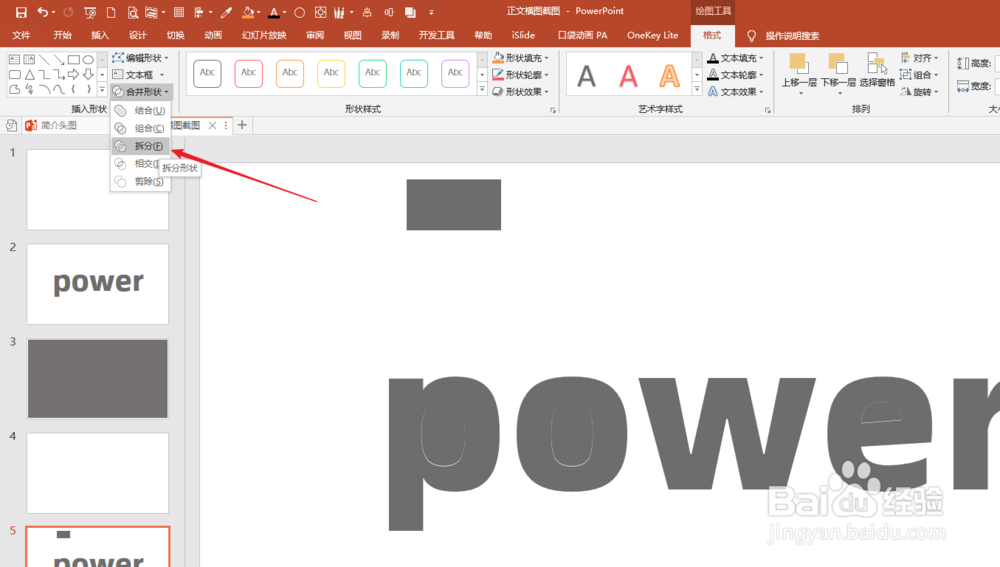Expand the shape styles gallery more arrow
Viewport: 1000px width, 567px height.
click(x=482, y=90)
